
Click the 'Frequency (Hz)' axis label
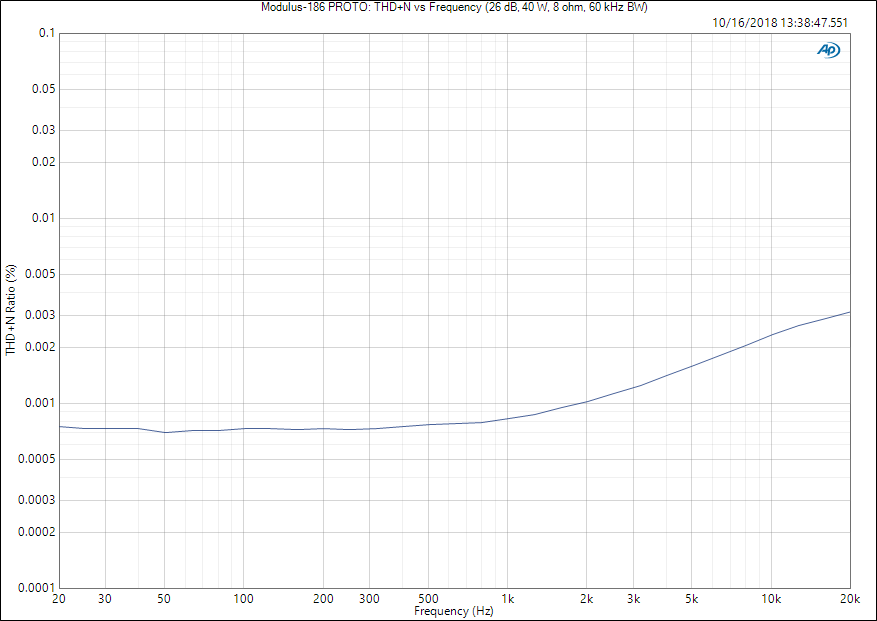[x=454, y=611]
